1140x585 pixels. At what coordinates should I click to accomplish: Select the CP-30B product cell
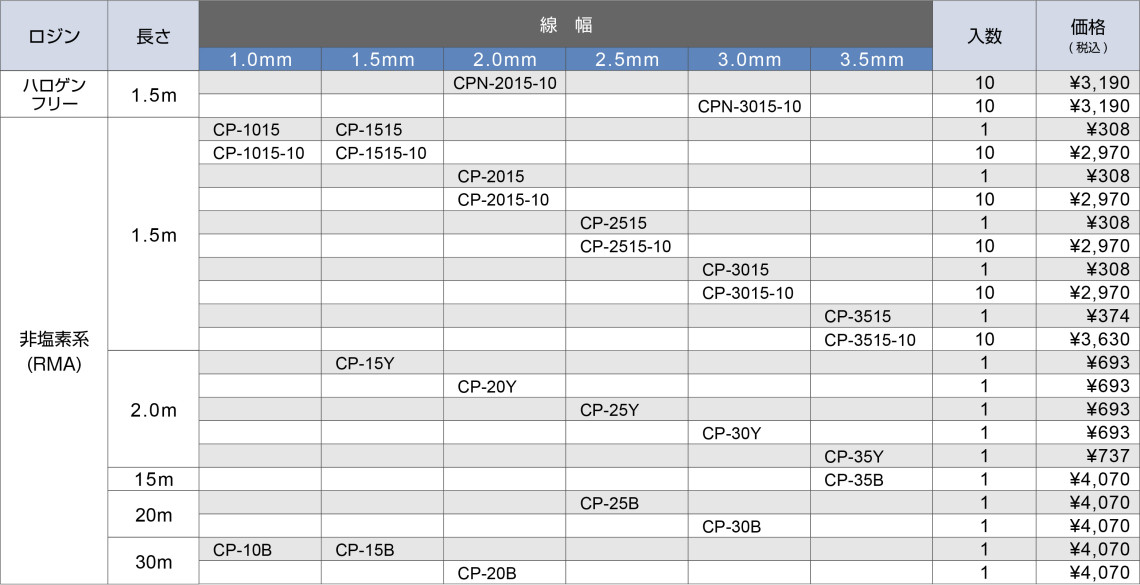[x=732, y=527]
